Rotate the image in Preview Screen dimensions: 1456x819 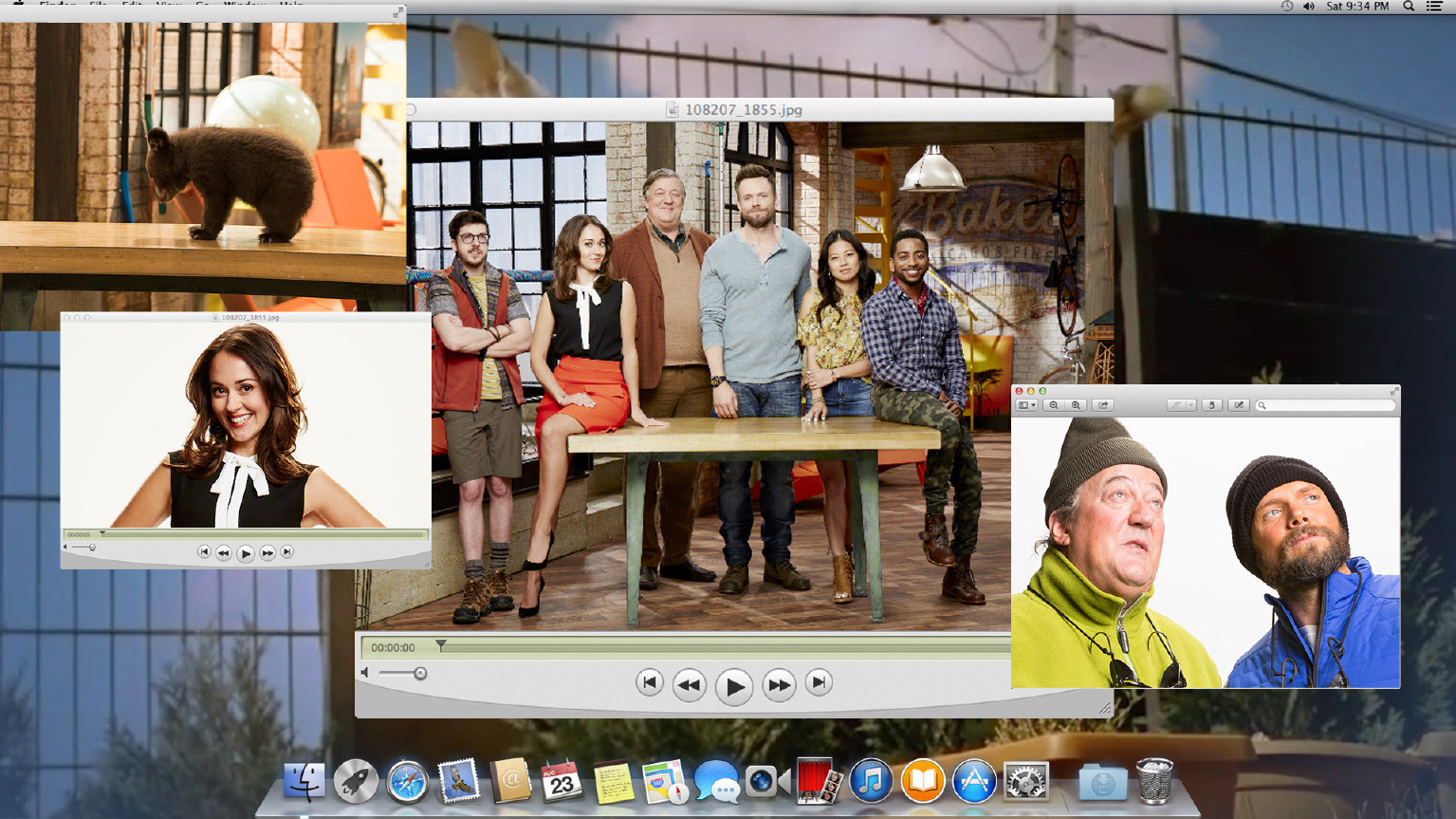[x=1211, y=405]
